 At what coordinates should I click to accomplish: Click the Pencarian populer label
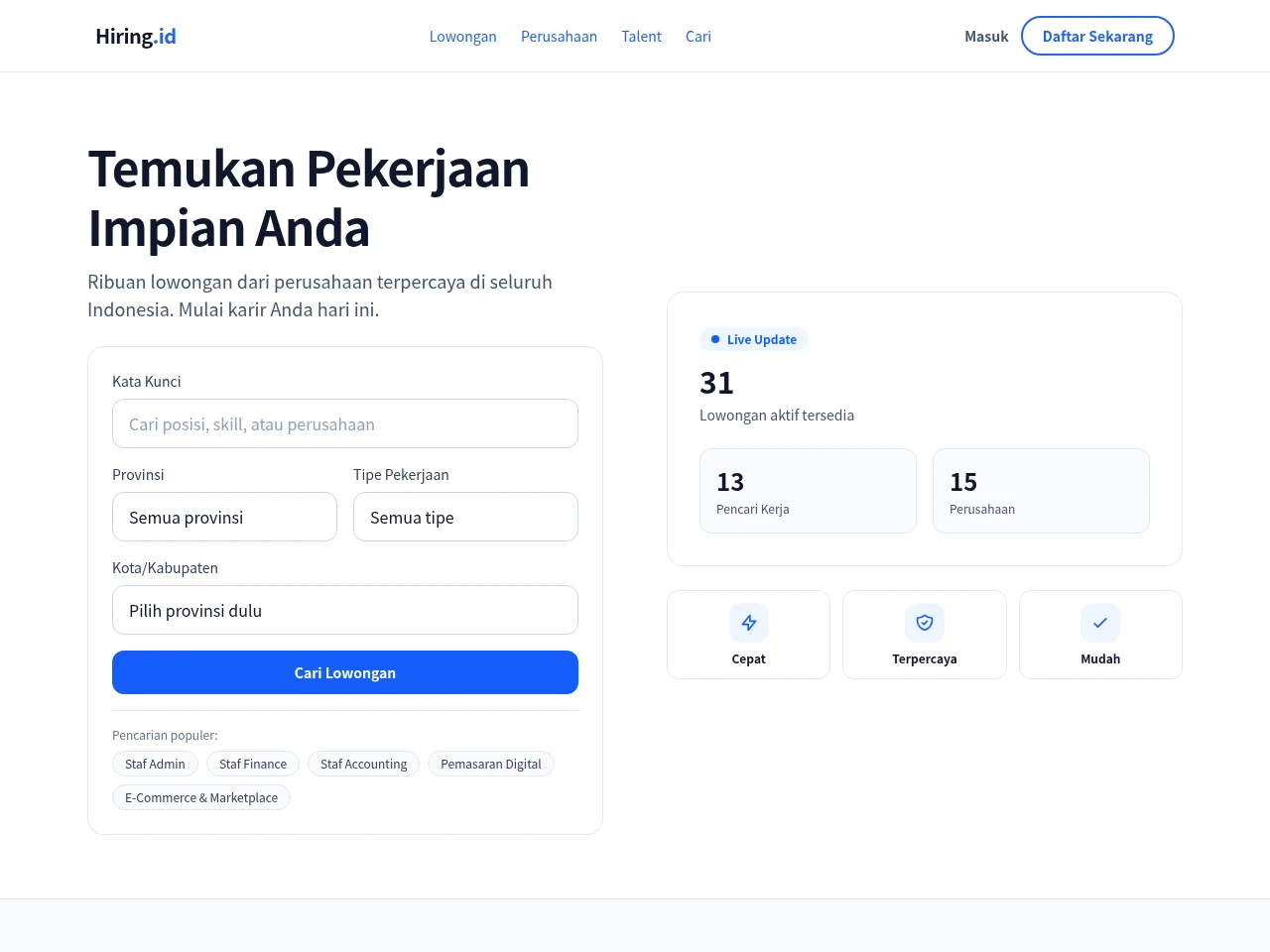[165, 735]
